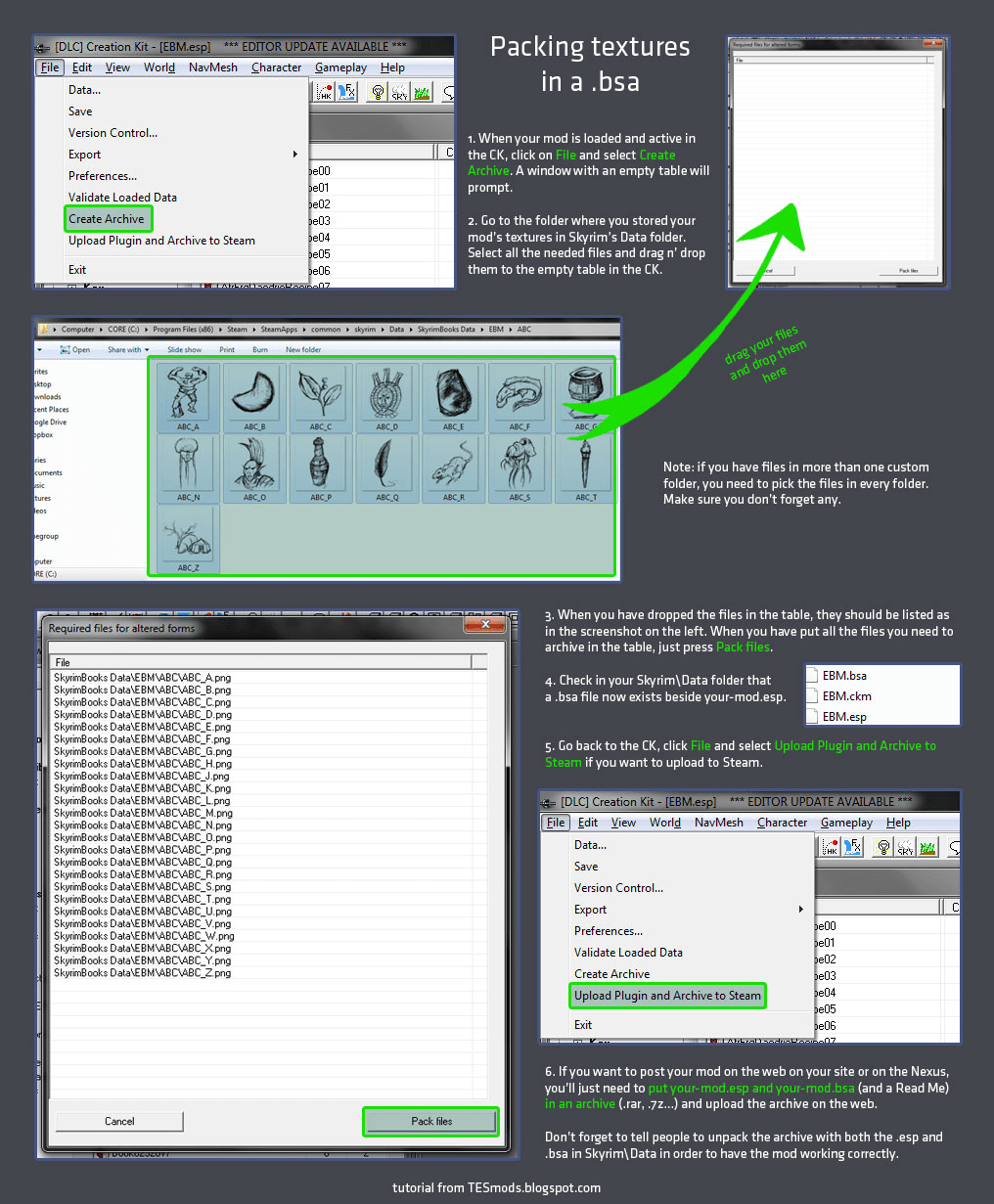Toggle the light markers lightbulb button
994x1204 pixels.
pos(378,92)
